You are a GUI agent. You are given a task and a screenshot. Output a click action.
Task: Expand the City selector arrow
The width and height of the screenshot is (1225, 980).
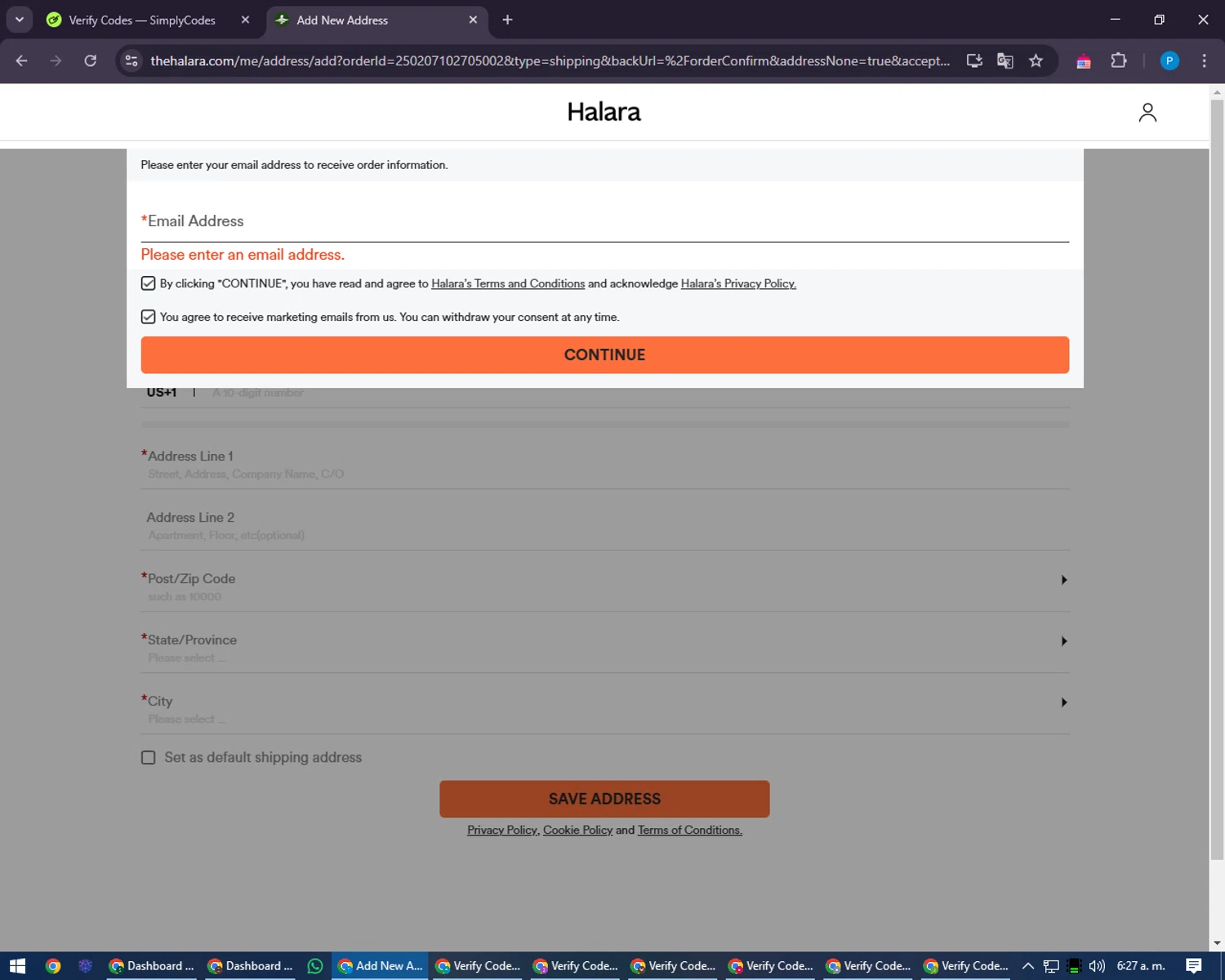(1063, 702)
